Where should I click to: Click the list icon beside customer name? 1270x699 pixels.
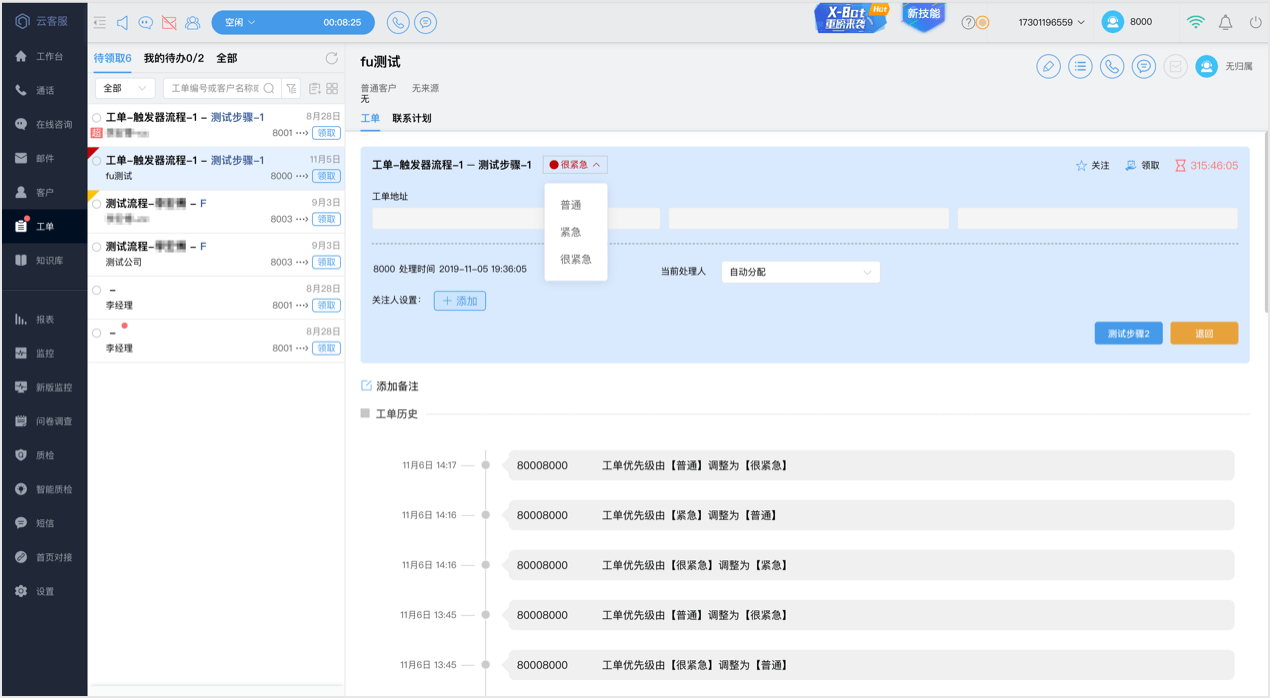click(x=1080, y=67)
